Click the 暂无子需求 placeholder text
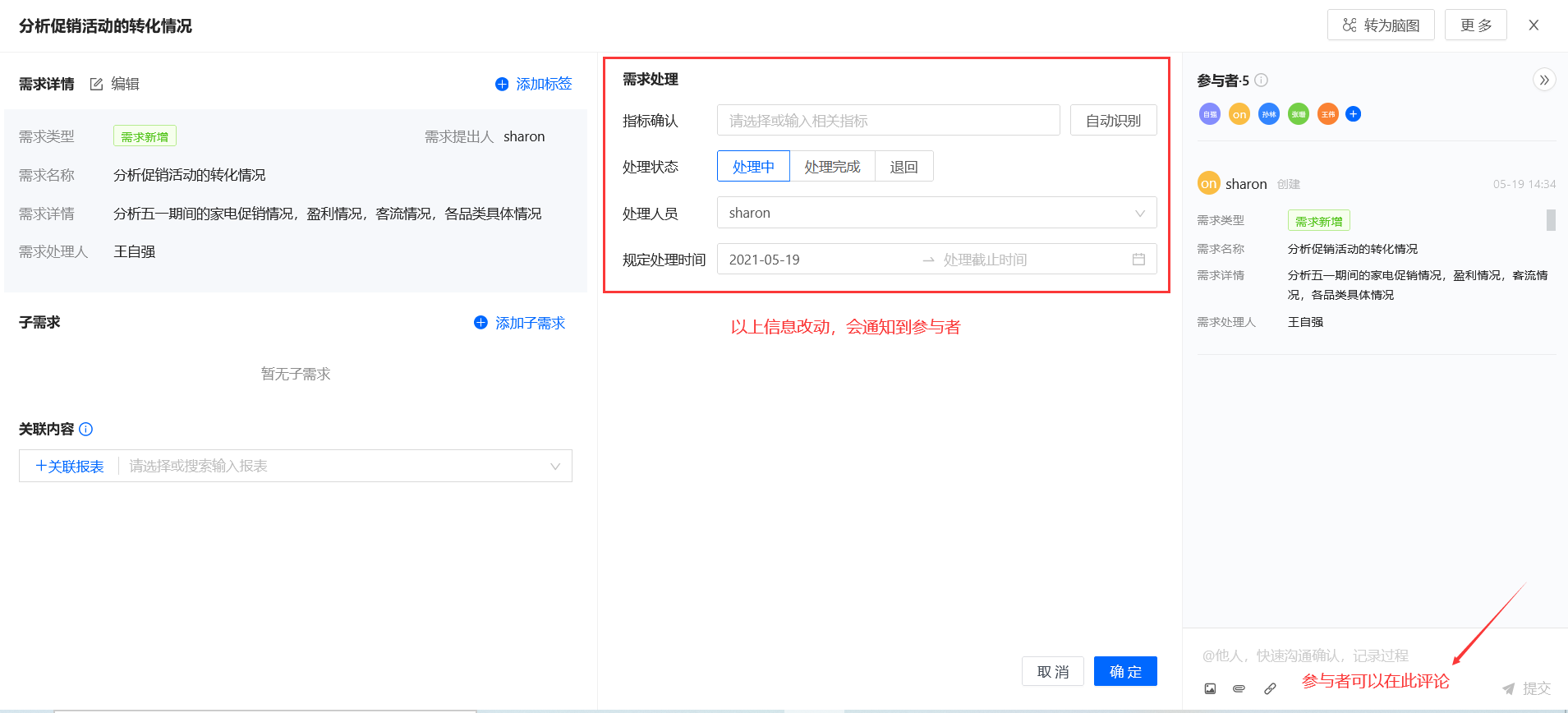The width and height of the screenshot is (1568, 713). click(x=296, y=374)
